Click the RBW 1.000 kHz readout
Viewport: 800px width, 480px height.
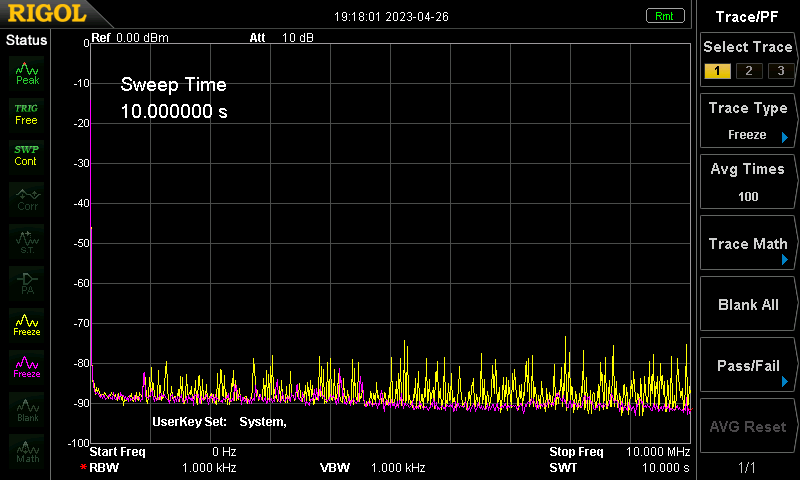click(162, 468)
